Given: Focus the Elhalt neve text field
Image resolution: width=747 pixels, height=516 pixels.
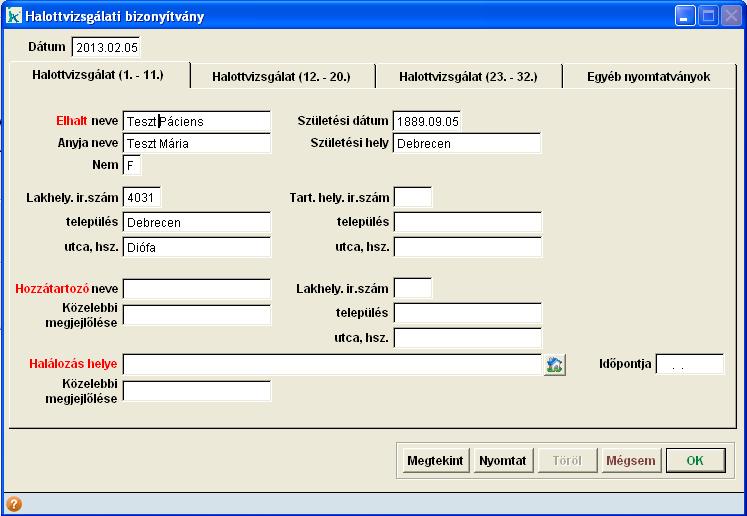Looking at the screenshot, I should click(x=196, y=121).
